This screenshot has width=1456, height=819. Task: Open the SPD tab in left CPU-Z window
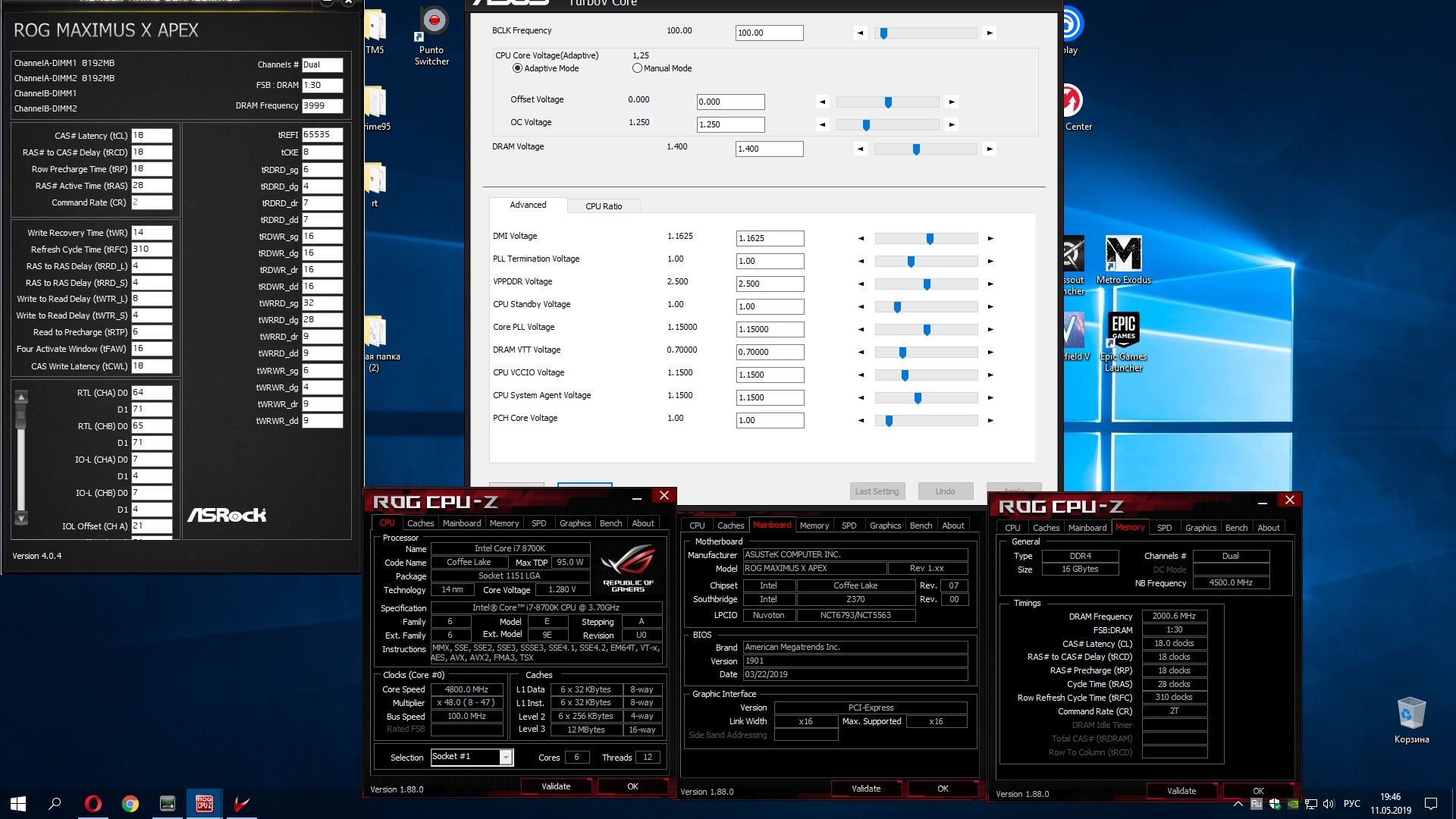pos(538,523)
